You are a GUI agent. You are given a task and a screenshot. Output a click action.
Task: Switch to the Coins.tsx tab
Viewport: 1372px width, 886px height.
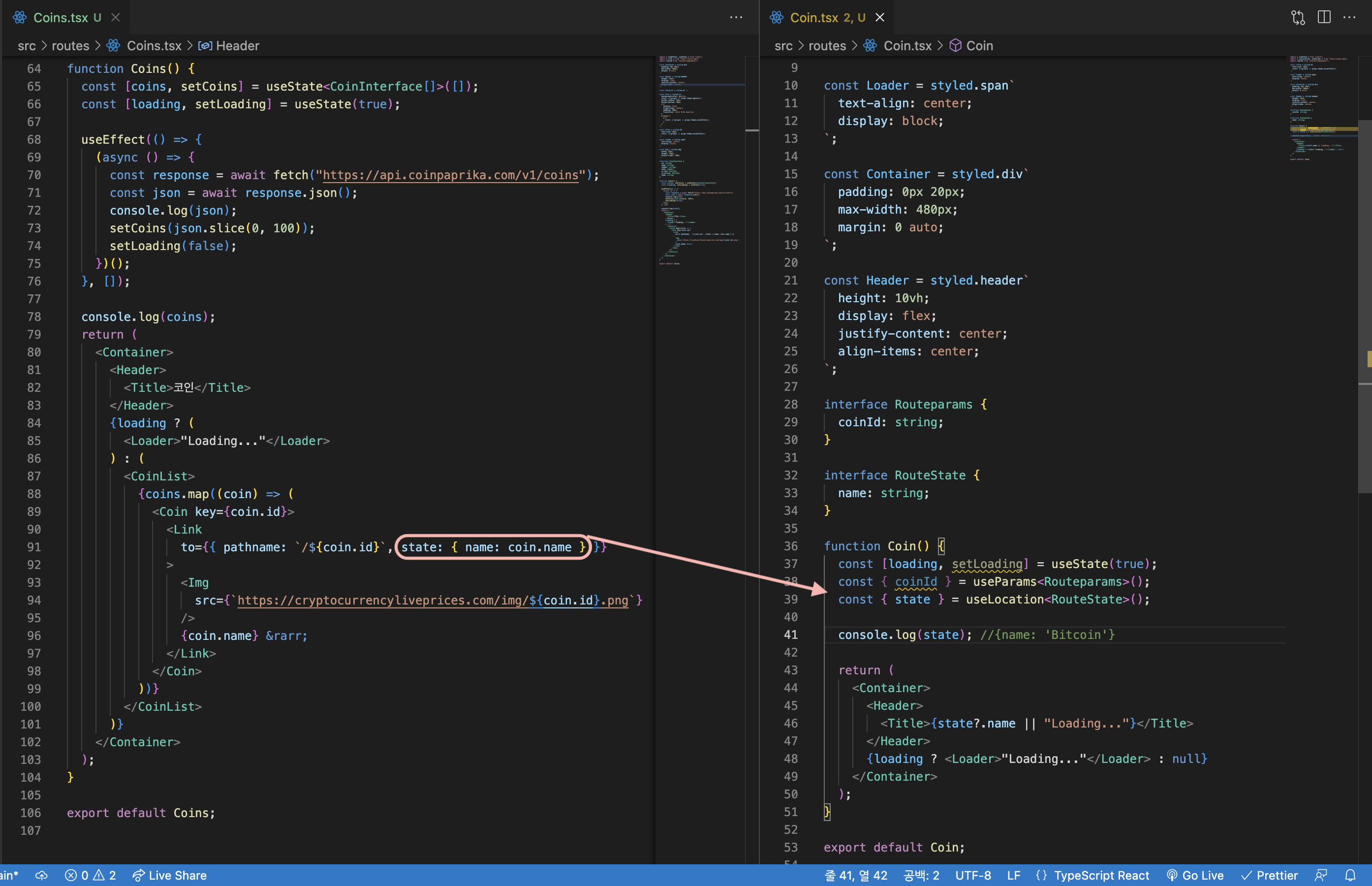point(61,17)
